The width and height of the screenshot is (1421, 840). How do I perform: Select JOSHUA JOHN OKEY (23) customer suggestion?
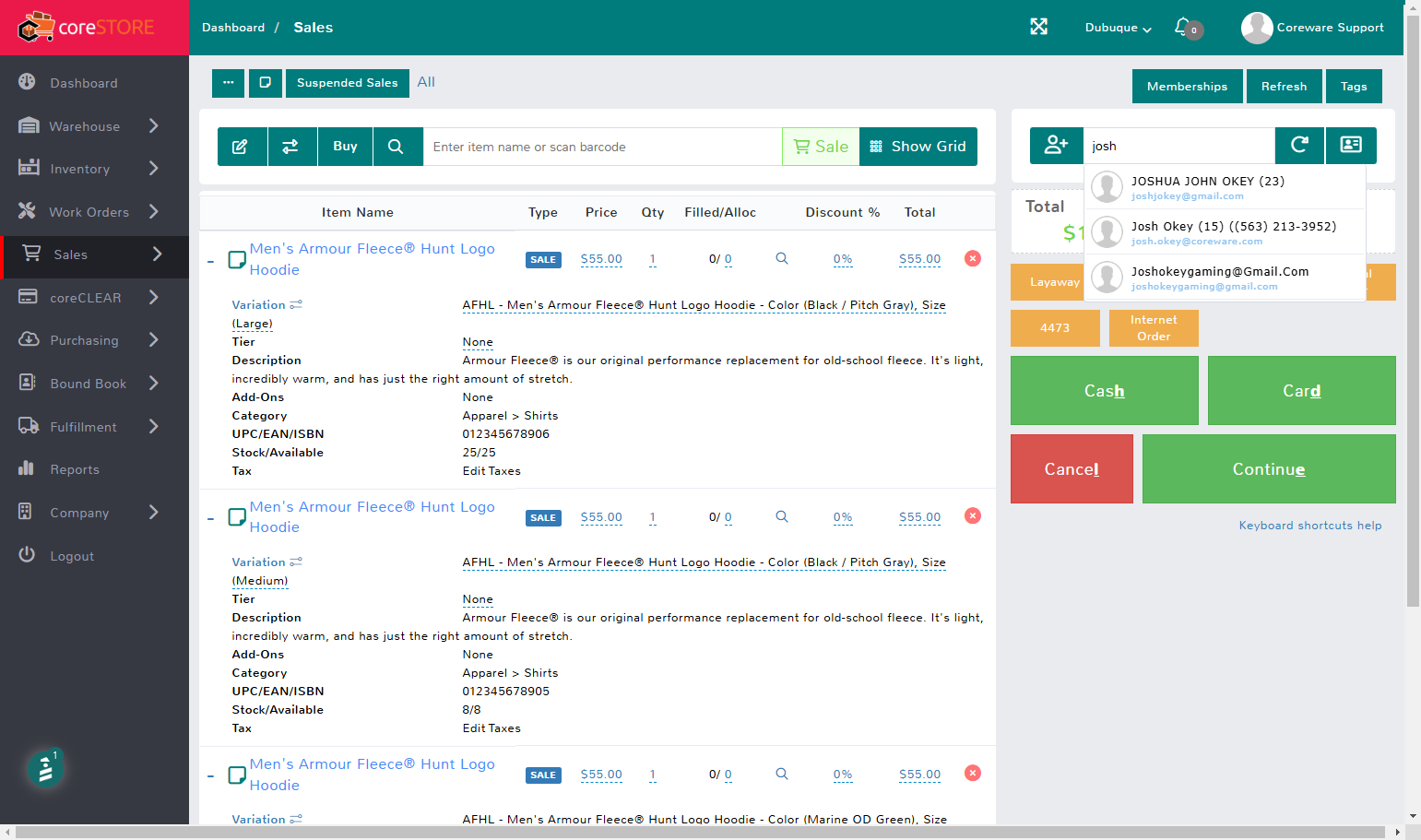click(x=1225, y=187)
